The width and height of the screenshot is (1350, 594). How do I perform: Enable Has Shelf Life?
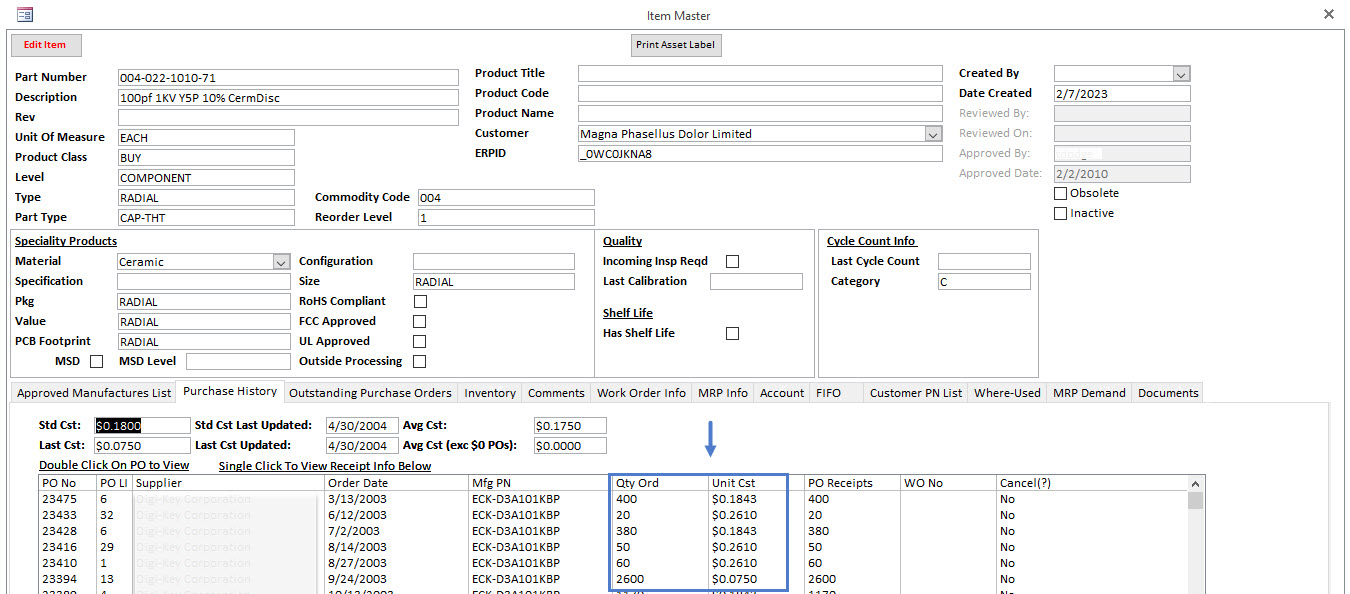(x=732, y=333)
